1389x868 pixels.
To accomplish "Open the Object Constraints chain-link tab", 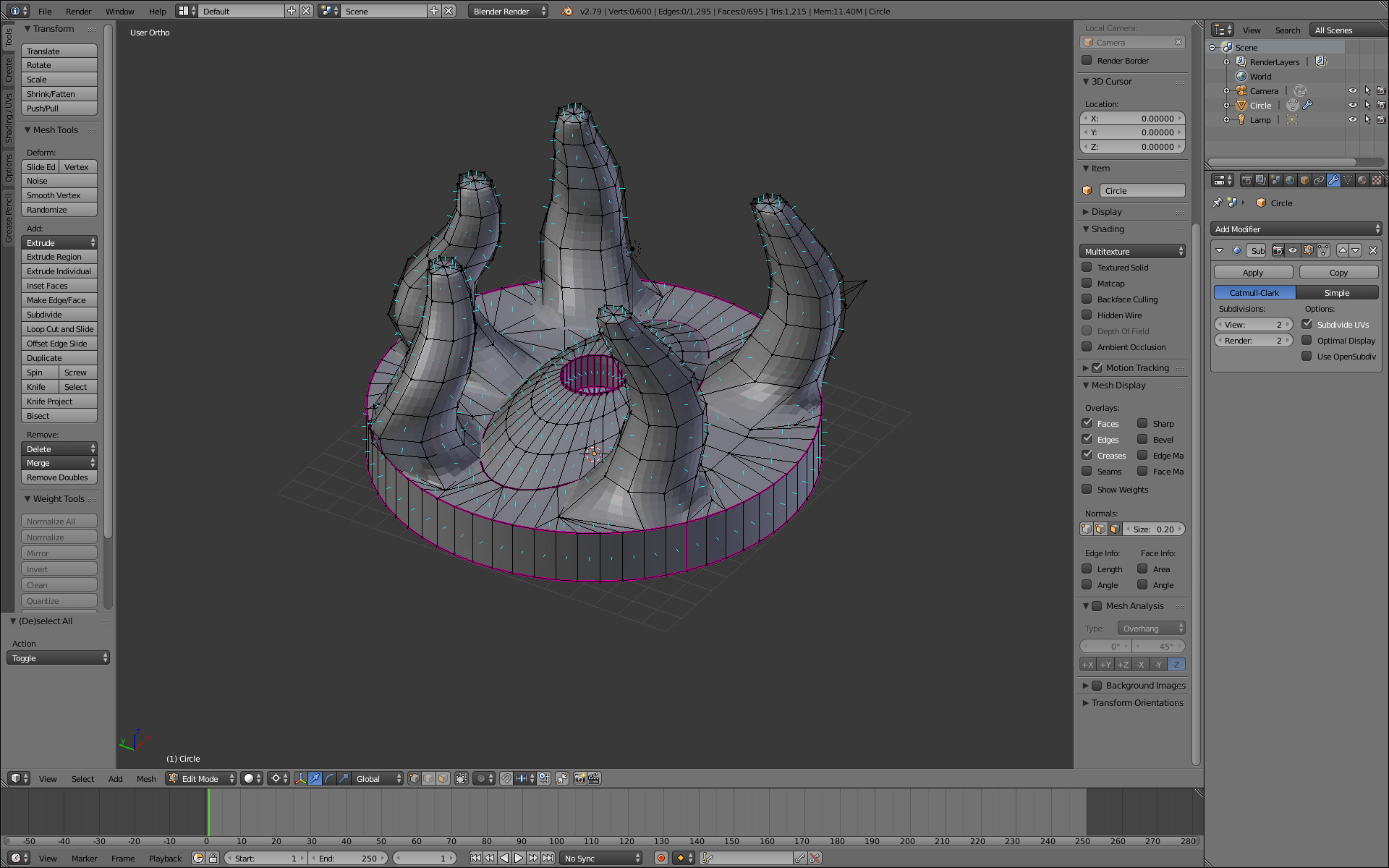I will 1319,180.
